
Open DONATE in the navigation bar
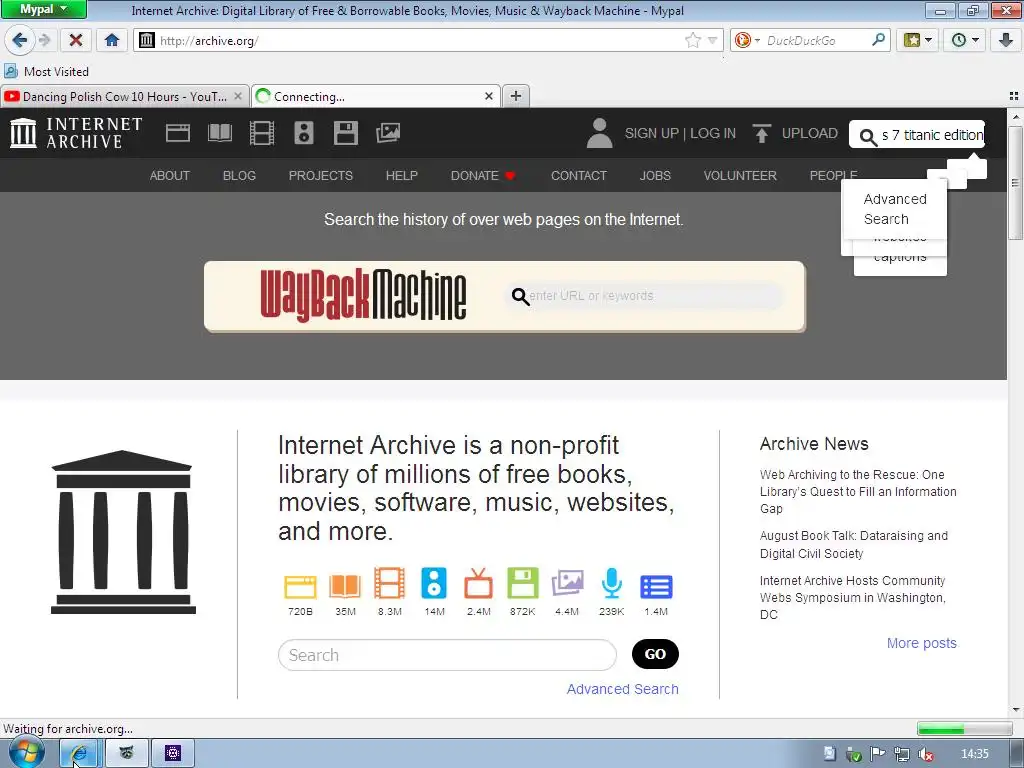click(483, 176)
